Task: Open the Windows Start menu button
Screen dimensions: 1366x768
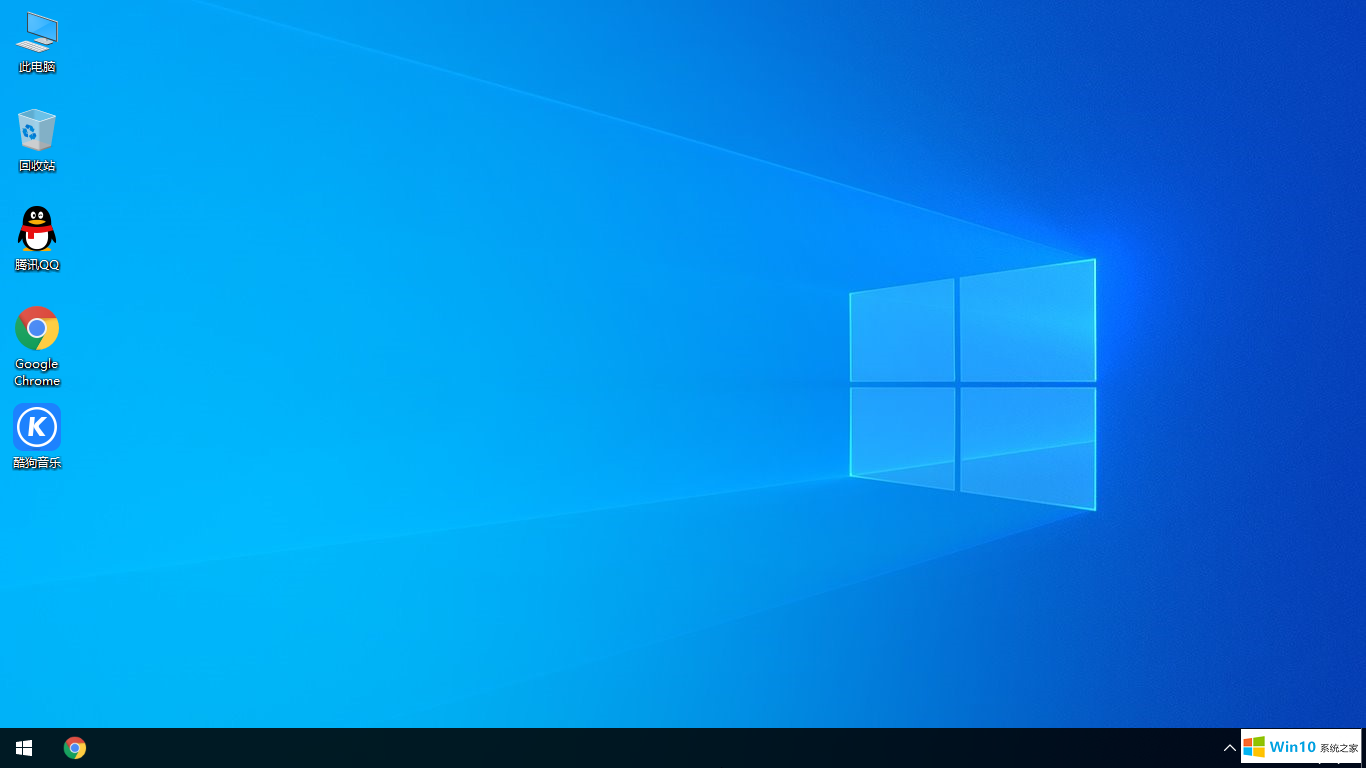Action: 24,748
